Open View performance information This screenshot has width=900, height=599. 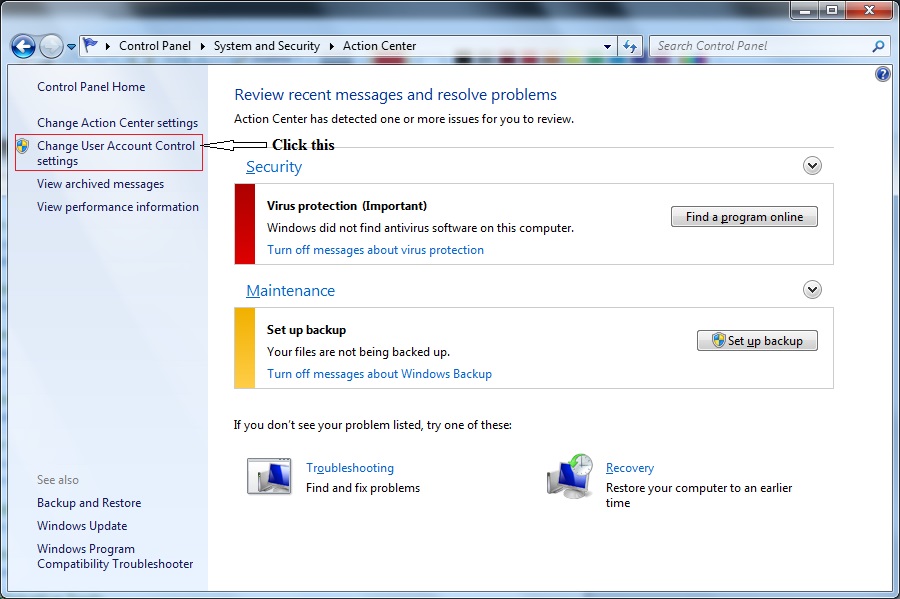tap(118, 207)
